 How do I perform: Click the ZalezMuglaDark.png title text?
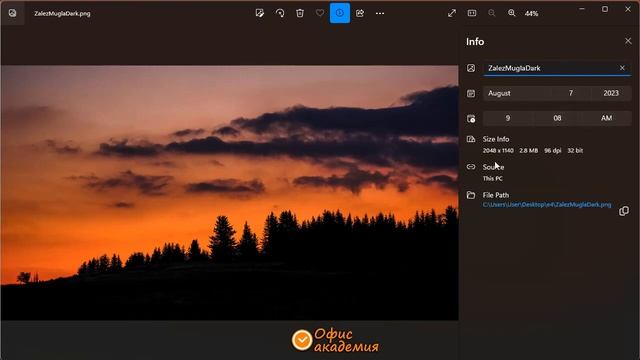62,13
